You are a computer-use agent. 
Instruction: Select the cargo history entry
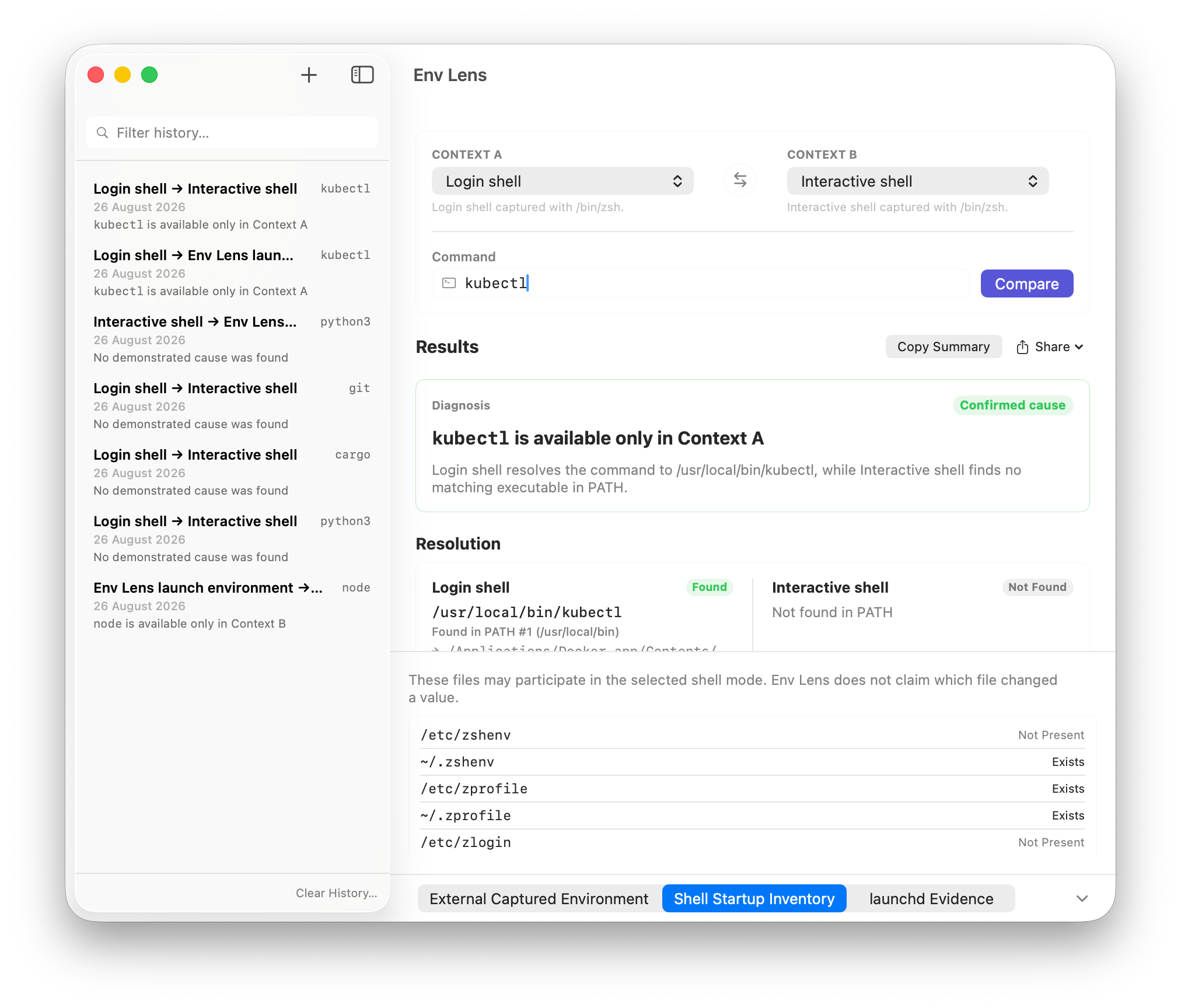pos(232,472)
